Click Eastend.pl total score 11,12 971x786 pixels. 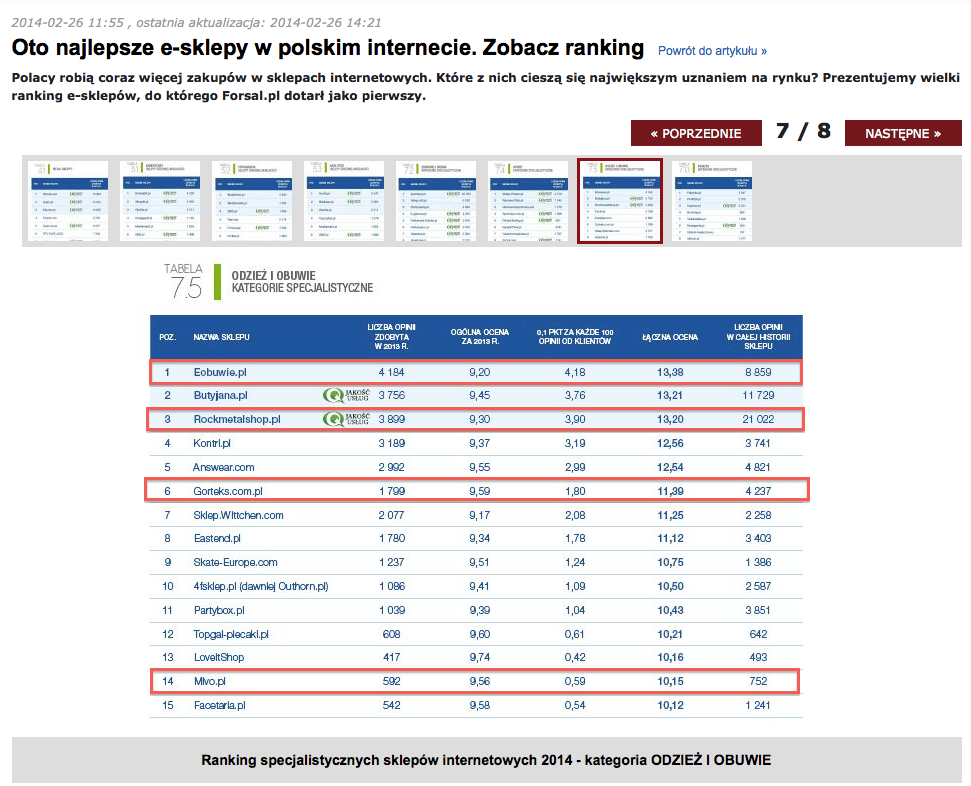(670, 538)
